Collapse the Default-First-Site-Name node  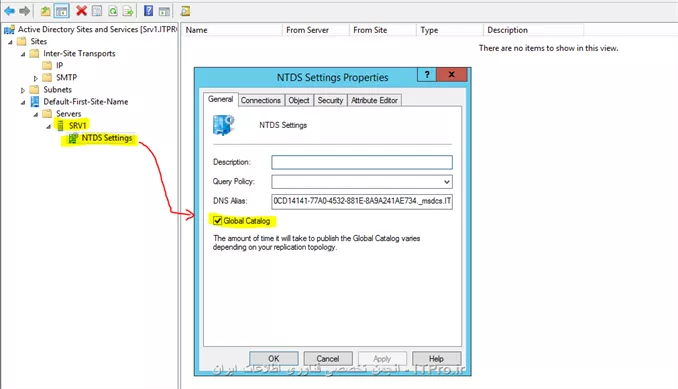tap(23, 102)
